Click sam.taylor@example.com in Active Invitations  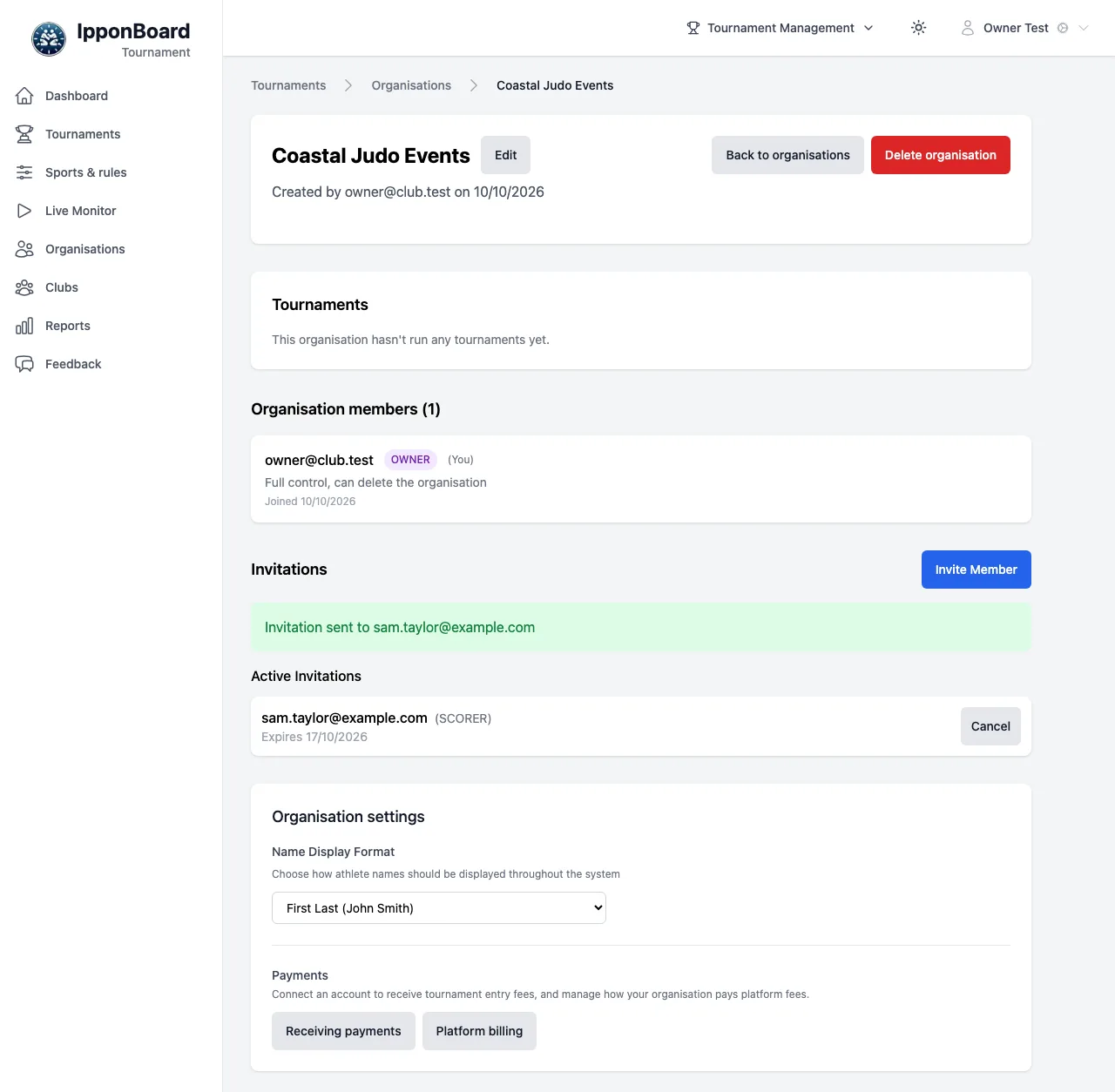tap(344, 718)
